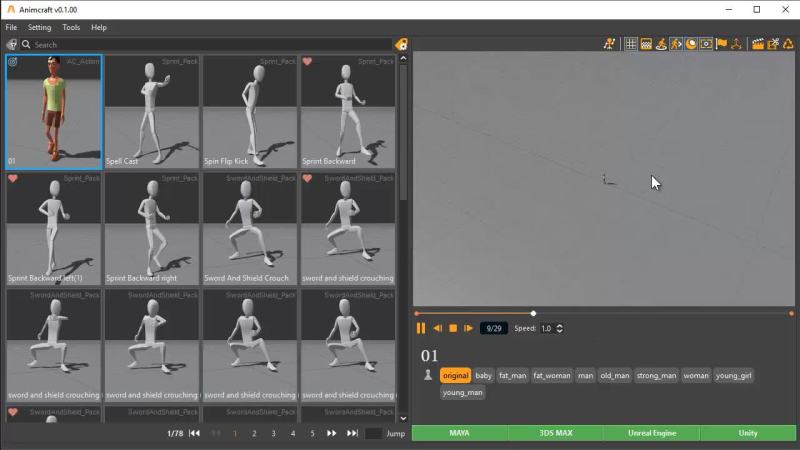Click the clapperboard icon
The width and height of the screenshot is (800, 450).
(758, 44)
